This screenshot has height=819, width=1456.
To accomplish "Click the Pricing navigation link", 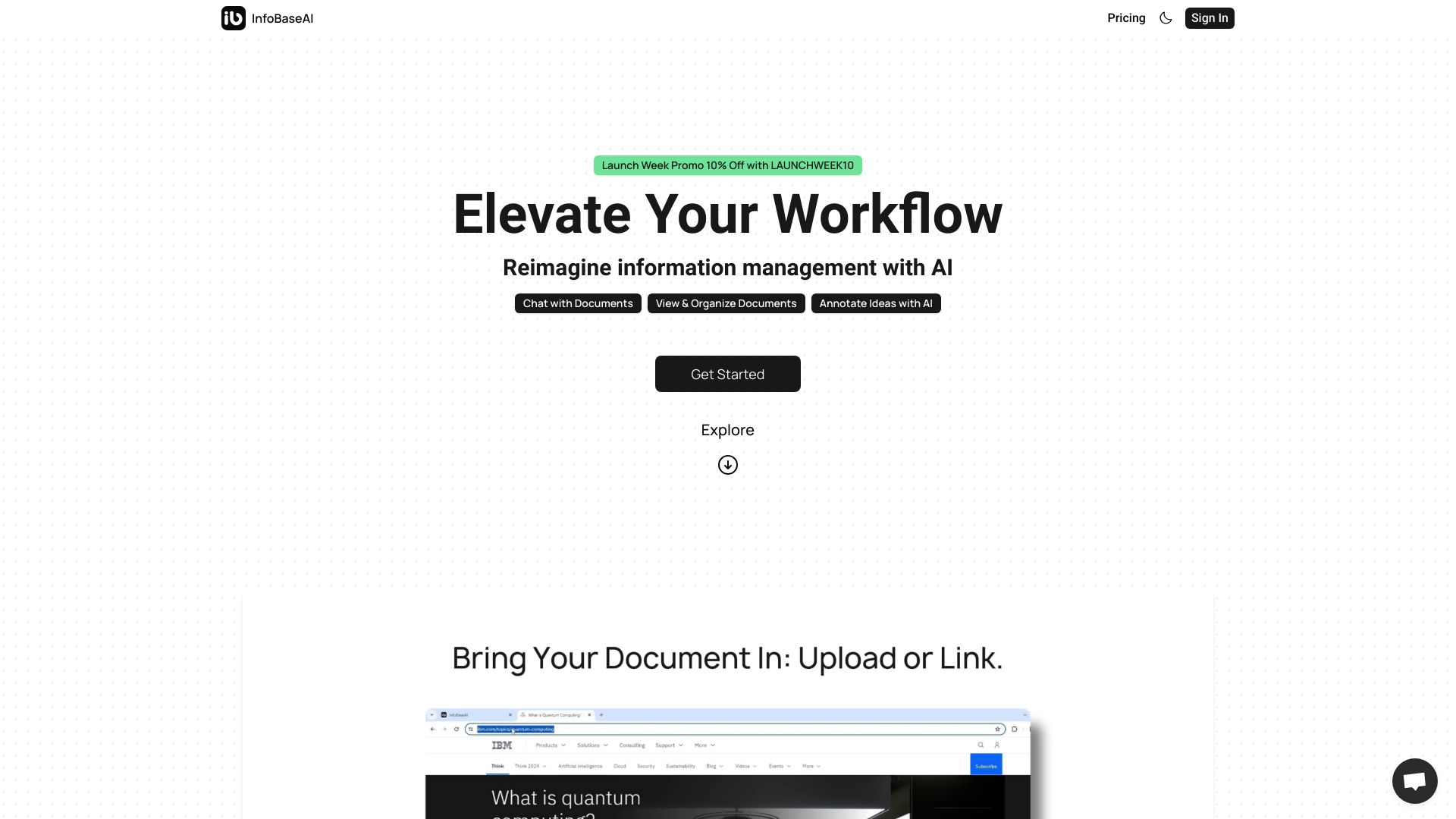I will pos(1126,18).
